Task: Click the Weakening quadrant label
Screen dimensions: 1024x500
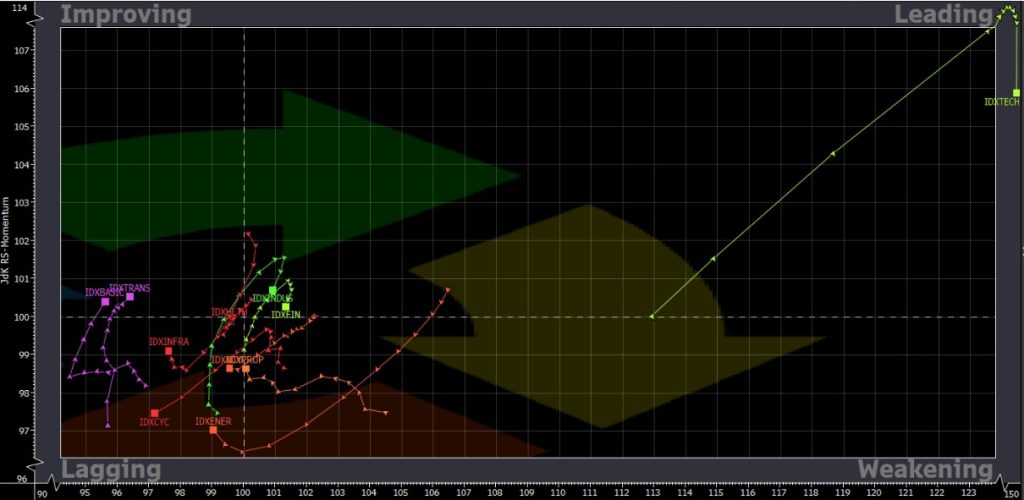Action: click(925, 469)
